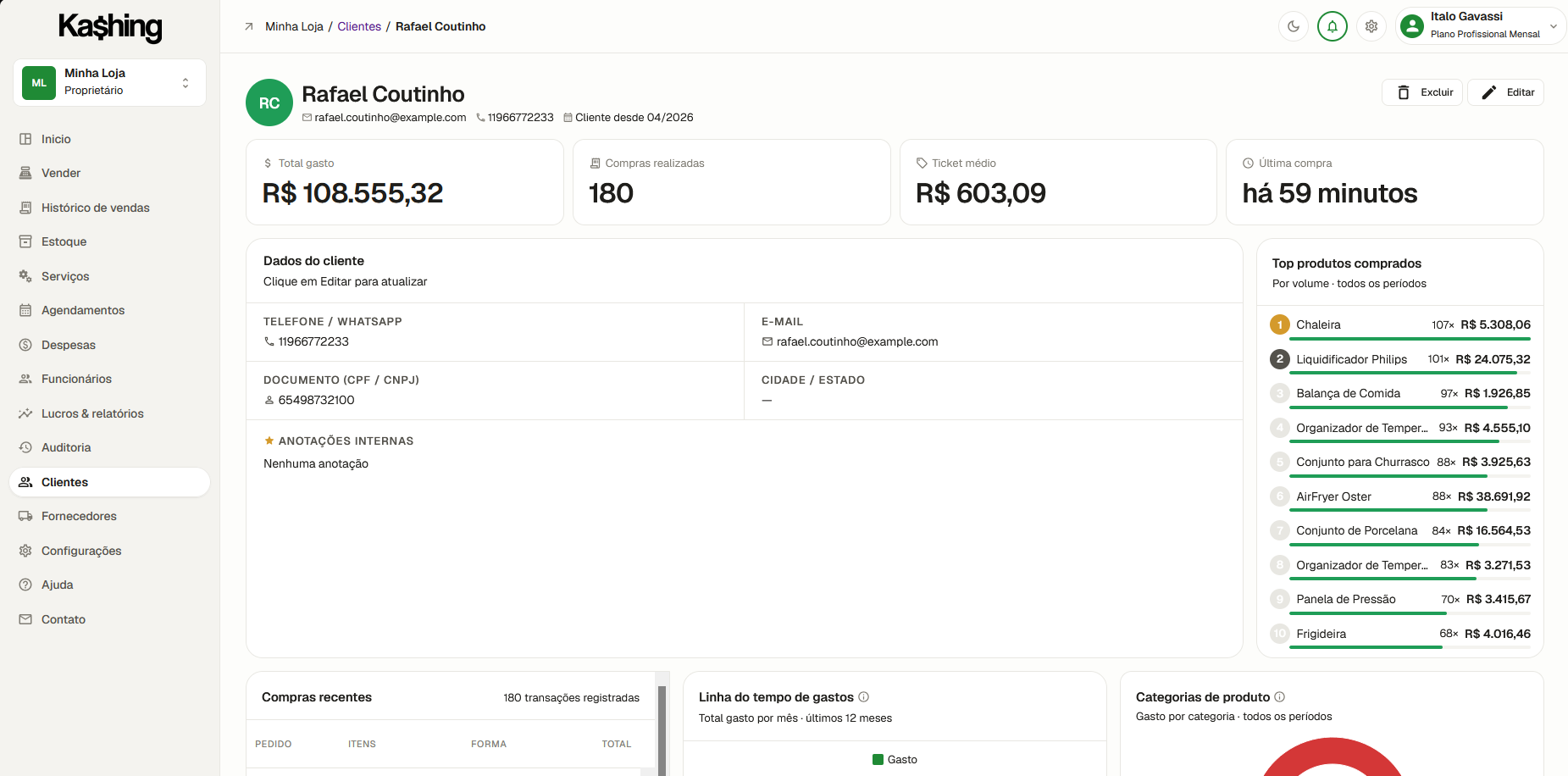
Task: Open Vender in sidebar
Action: pyautogui.click(x=110, y=173)
